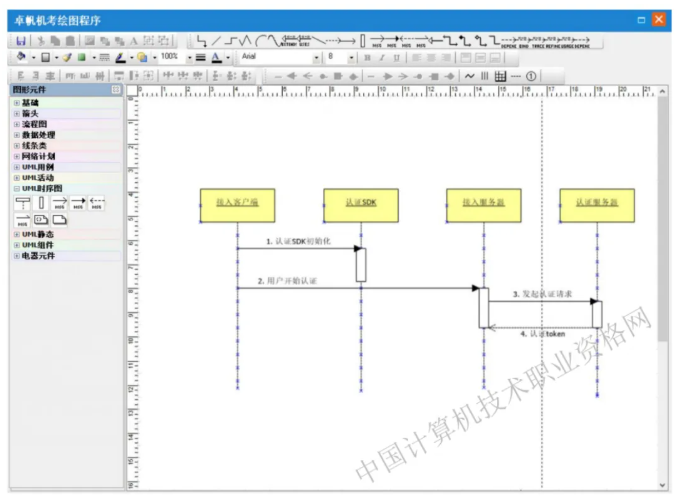
Task: Click the 接入服务器 lifeline box
Action: click(483, 203)
